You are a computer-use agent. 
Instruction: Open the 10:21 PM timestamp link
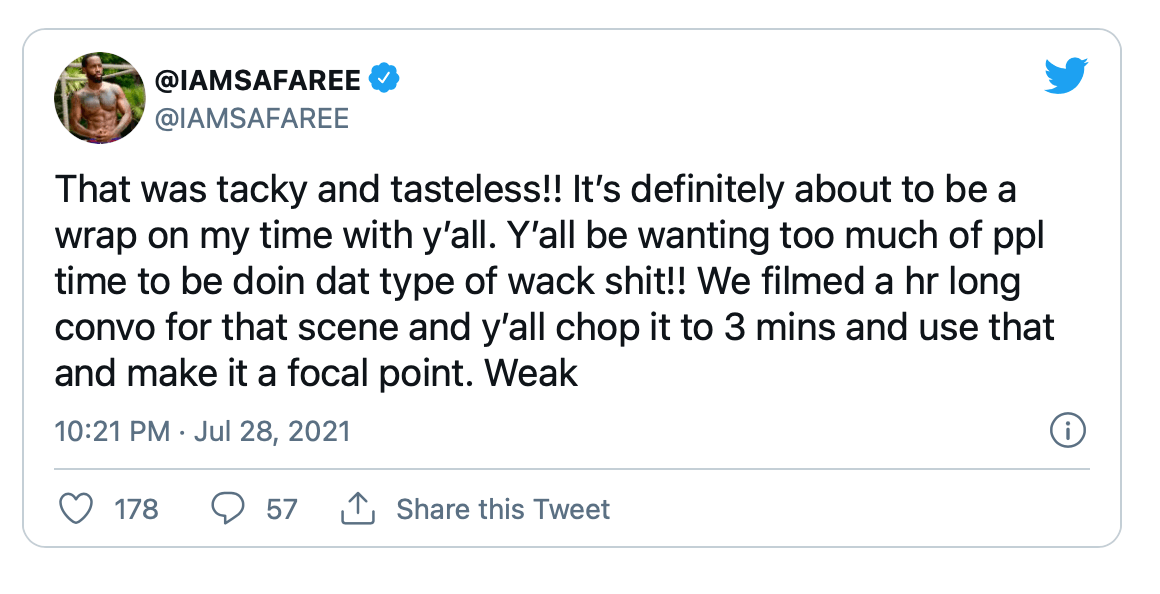[x=112, y=431]
